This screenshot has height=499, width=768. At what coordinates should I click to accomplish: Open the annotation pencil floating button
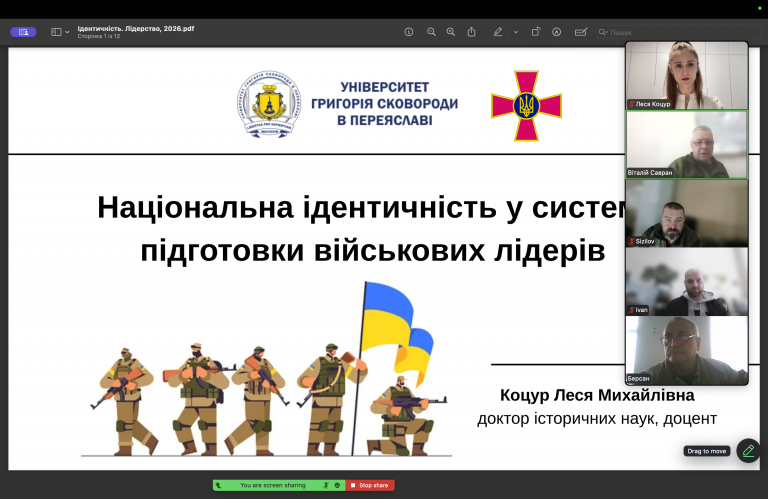tap(748, 451)
